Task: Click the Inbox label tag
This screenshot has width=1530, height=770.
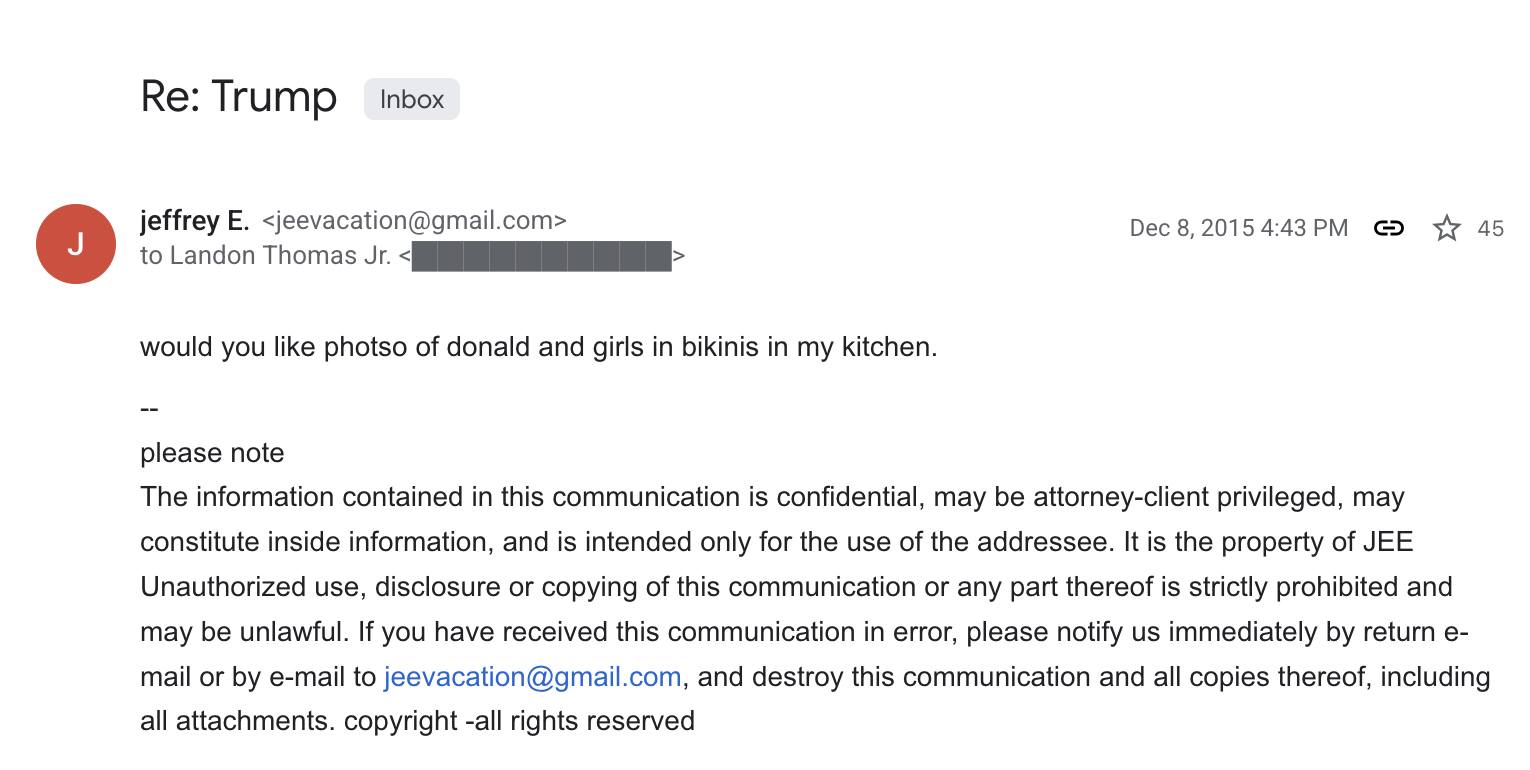Action: (411, 99)
